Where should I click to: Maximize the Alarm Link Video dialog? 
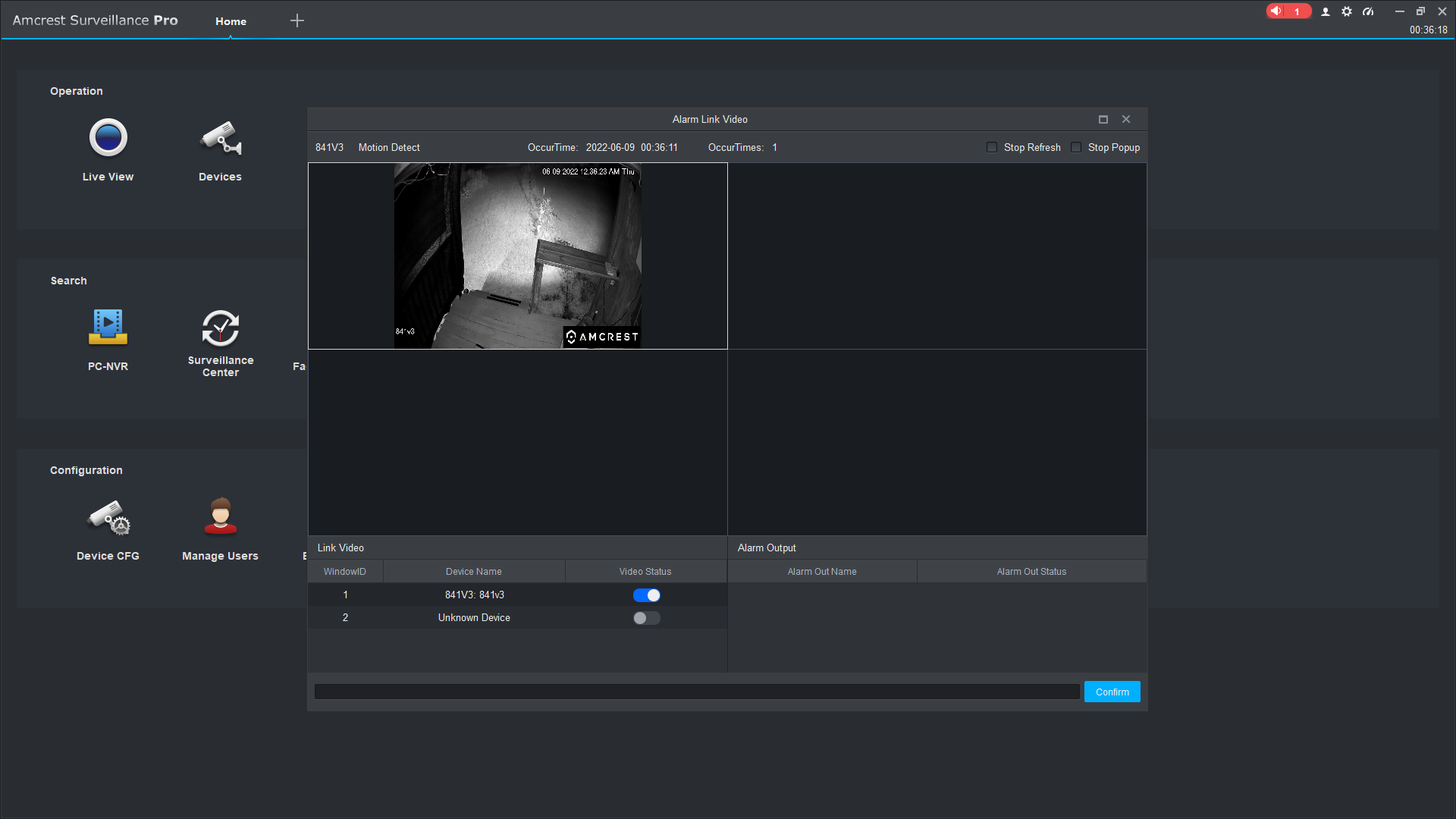(1103, 119)
